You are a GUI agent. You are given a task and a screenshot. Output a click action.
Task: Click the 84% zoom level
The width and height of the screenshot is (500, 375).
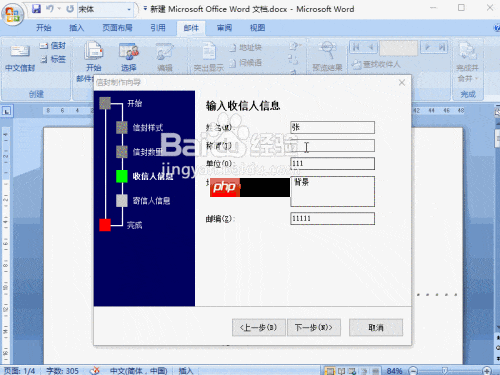(394, 371)
